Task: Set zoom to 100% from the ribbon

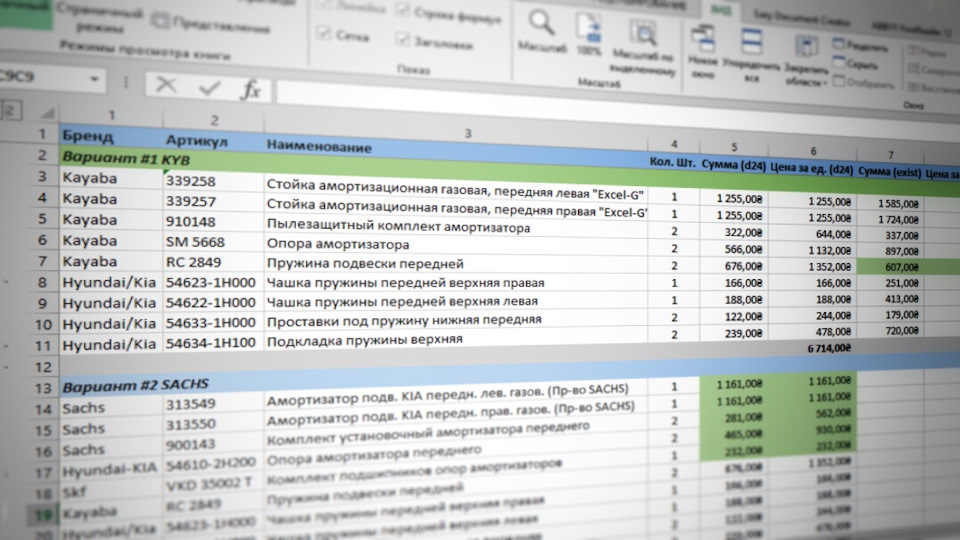Action: coord(588,36)
